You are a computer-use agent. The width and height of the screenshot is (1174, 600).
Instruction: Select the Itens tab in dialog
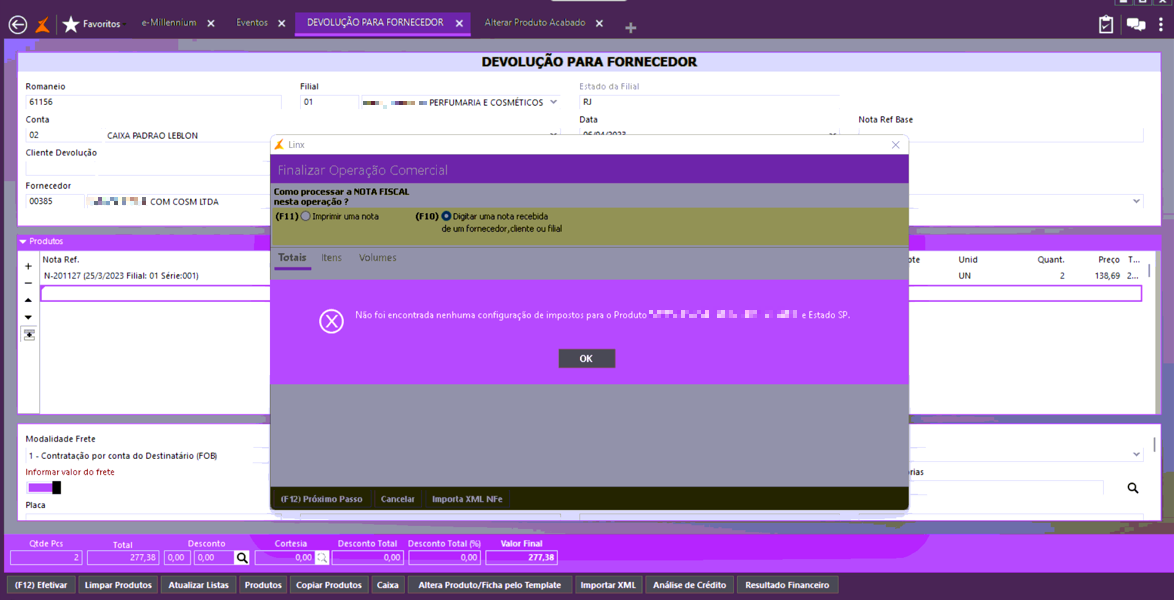coord(332,258)
